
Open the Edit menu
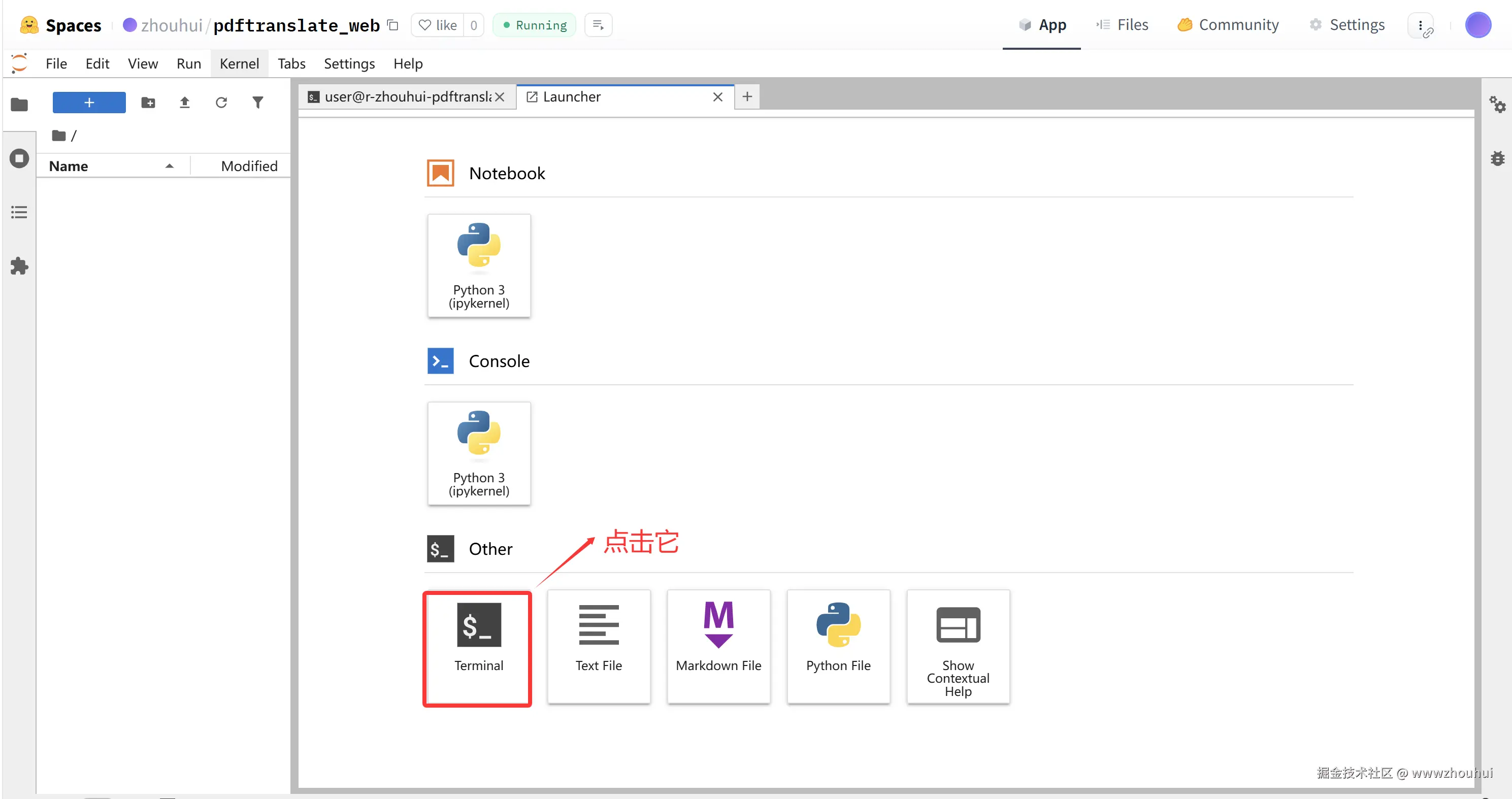pyautogui.click(x=97, y=63)
